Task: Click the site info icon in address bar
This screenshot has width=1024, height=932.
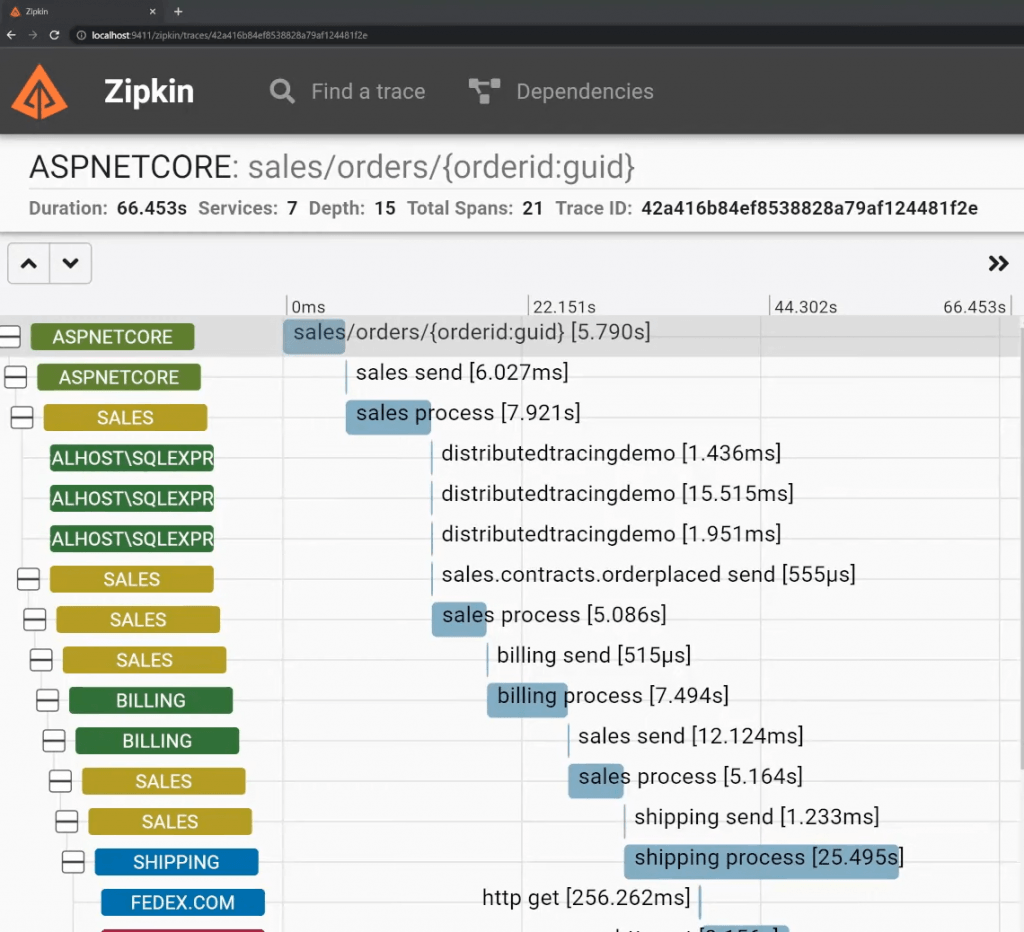Action: click(x=81, y=35)
